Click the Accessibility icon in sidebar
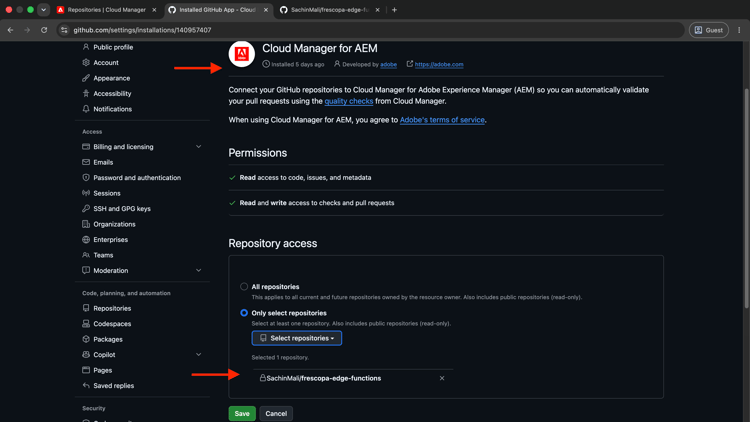This screenshot has width=750, height=422. [x=86, y=93]
